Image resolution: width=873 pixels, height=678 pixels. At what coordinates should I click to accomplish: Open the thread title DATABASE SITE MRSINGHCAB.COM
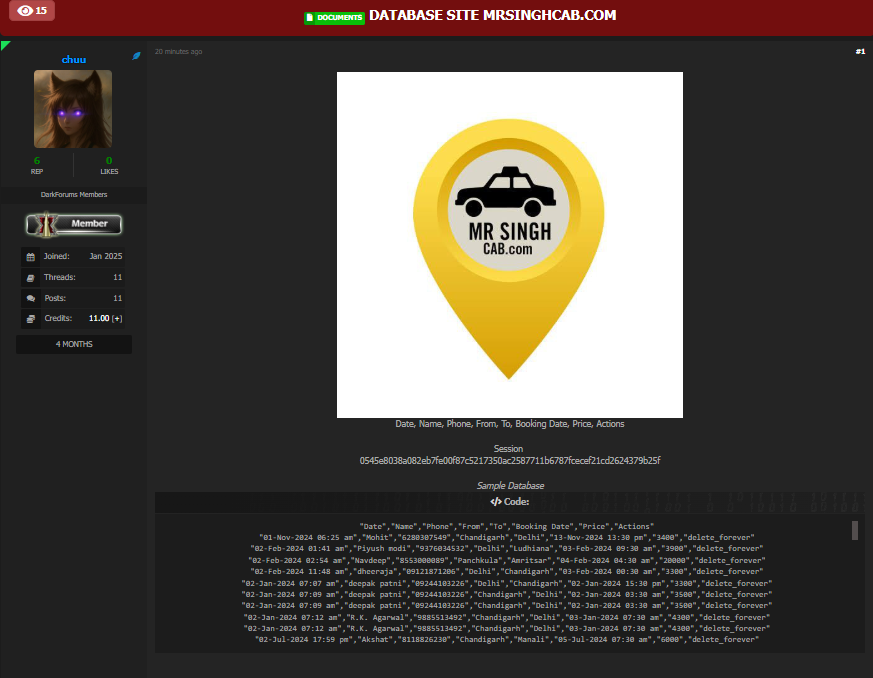(x=492, y=16)
